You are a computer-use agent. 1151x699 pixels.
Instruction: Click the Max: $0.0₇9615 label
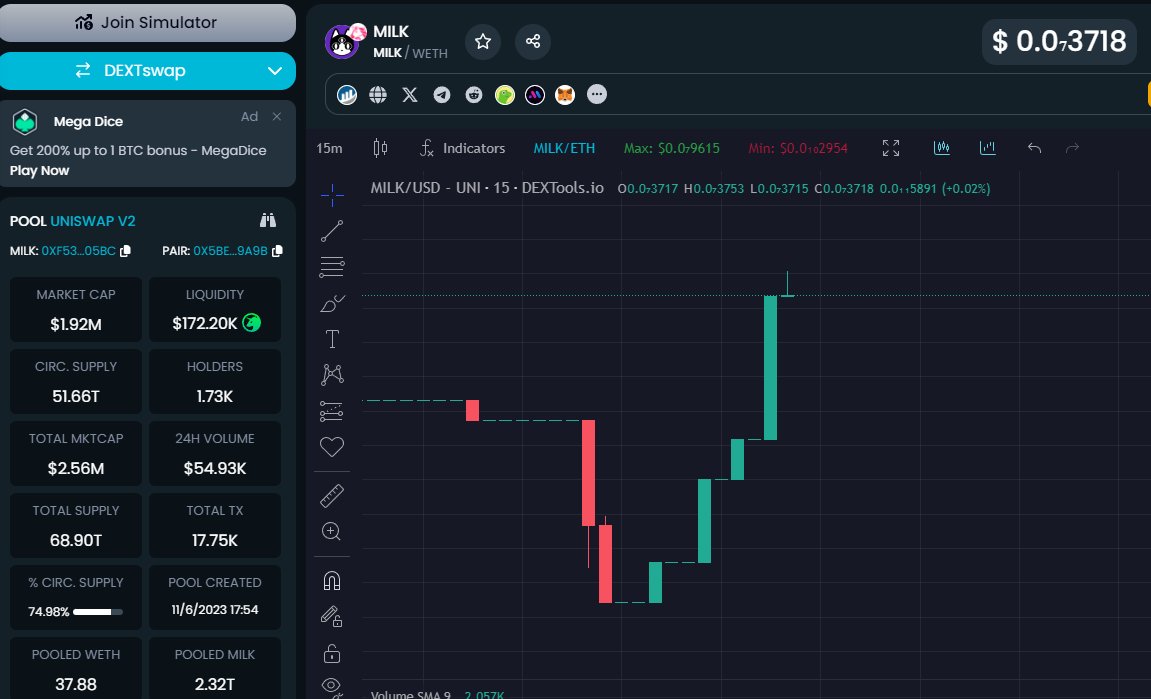672,148
